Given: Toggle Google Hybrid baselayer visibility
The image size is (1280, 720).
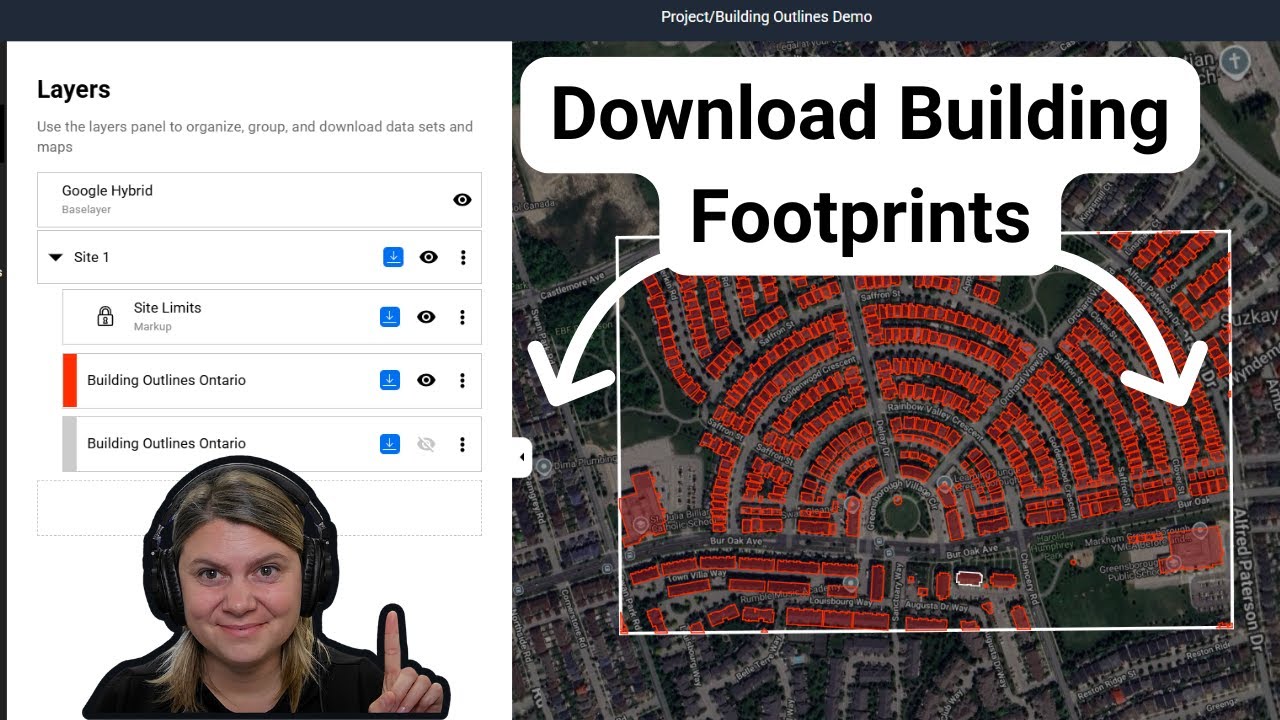Looking at the screenshot, I should (462, 200).
